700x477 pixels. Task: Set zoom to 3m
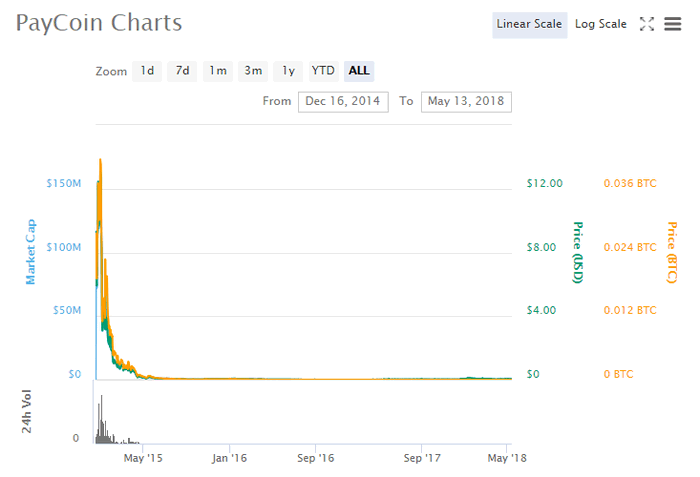click(253, 71)
